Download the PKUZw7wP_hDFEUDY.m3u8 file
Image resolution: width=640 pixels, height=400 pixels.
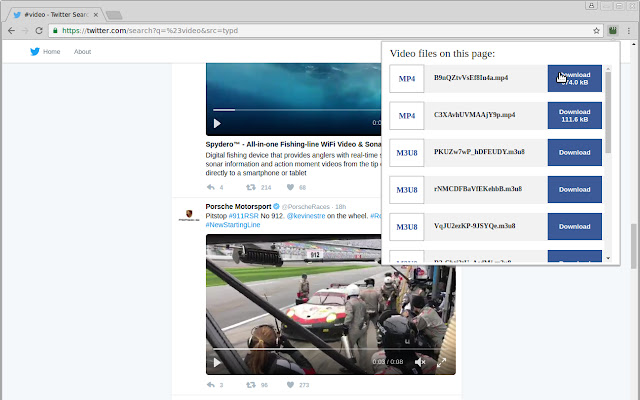pos(574,153)
